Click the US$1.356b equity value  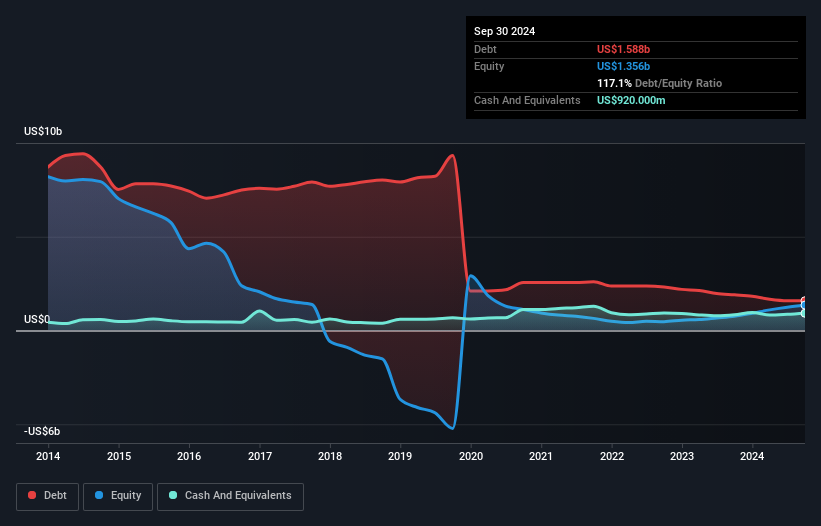pos(623,66)
